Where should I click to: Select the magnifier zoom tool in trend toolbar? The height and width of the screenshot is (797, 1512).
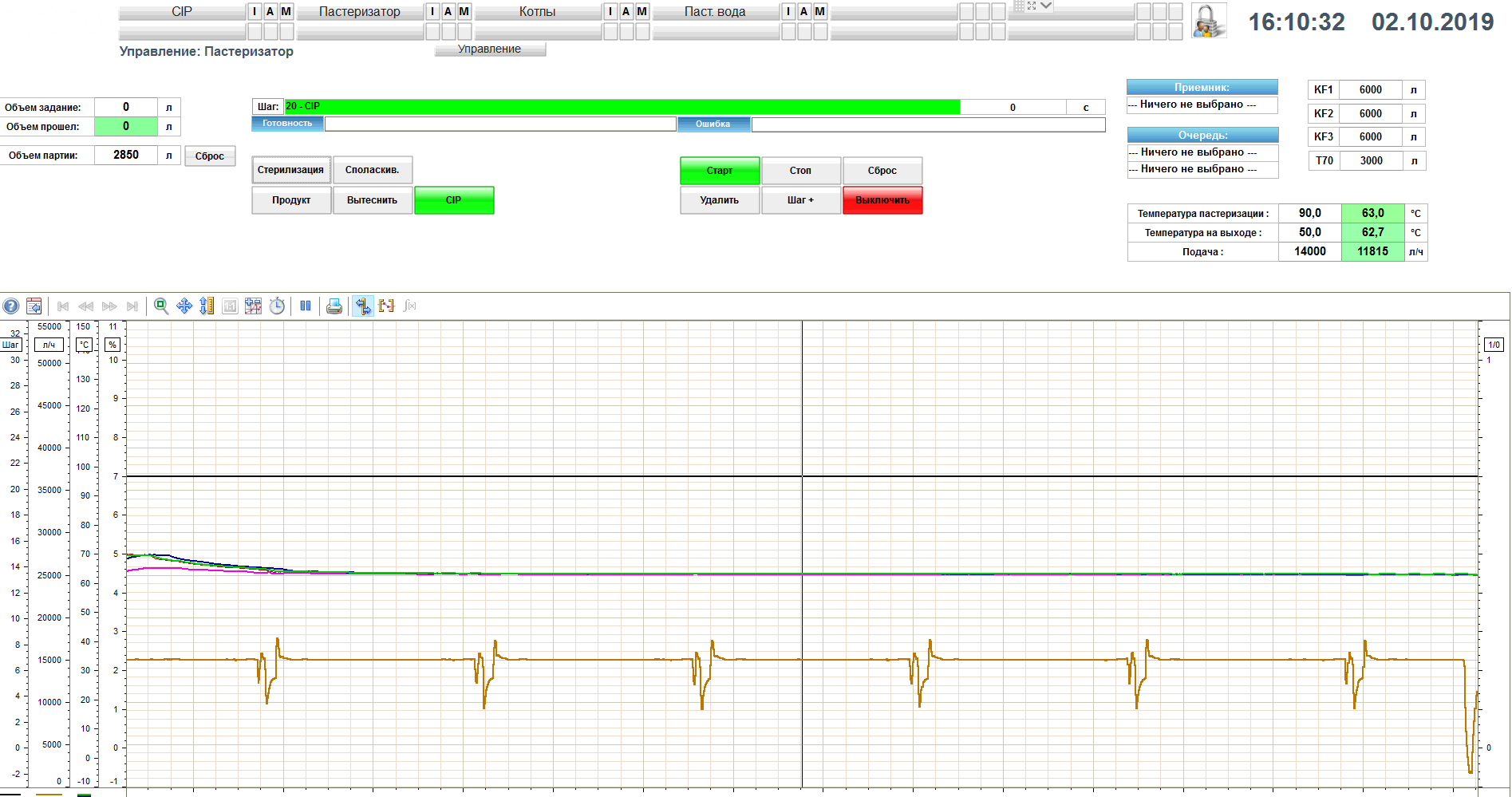click(x=161, y=306)
